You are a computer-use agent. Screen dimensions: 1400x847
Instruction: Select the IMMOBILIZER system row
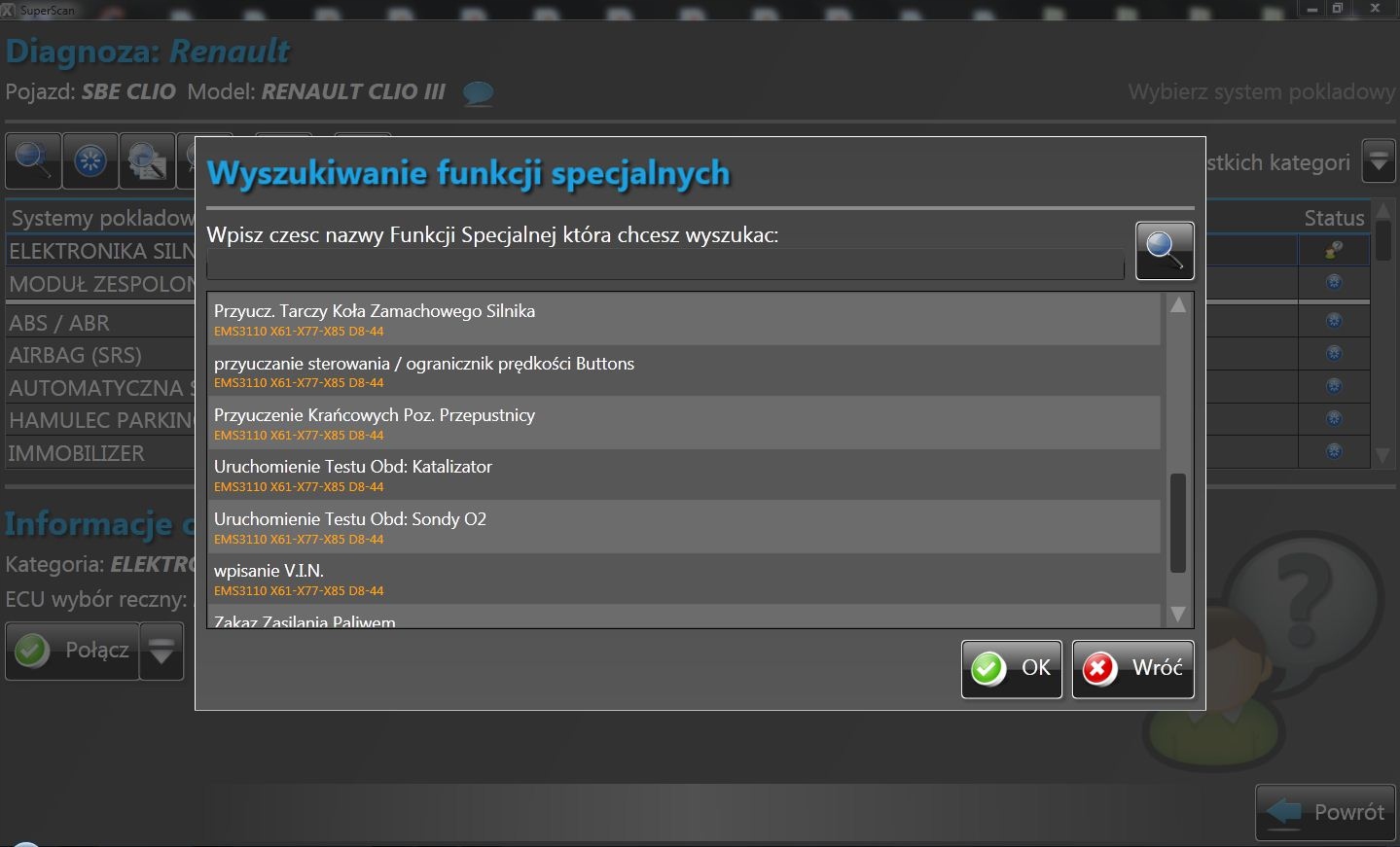click(101, 453)
